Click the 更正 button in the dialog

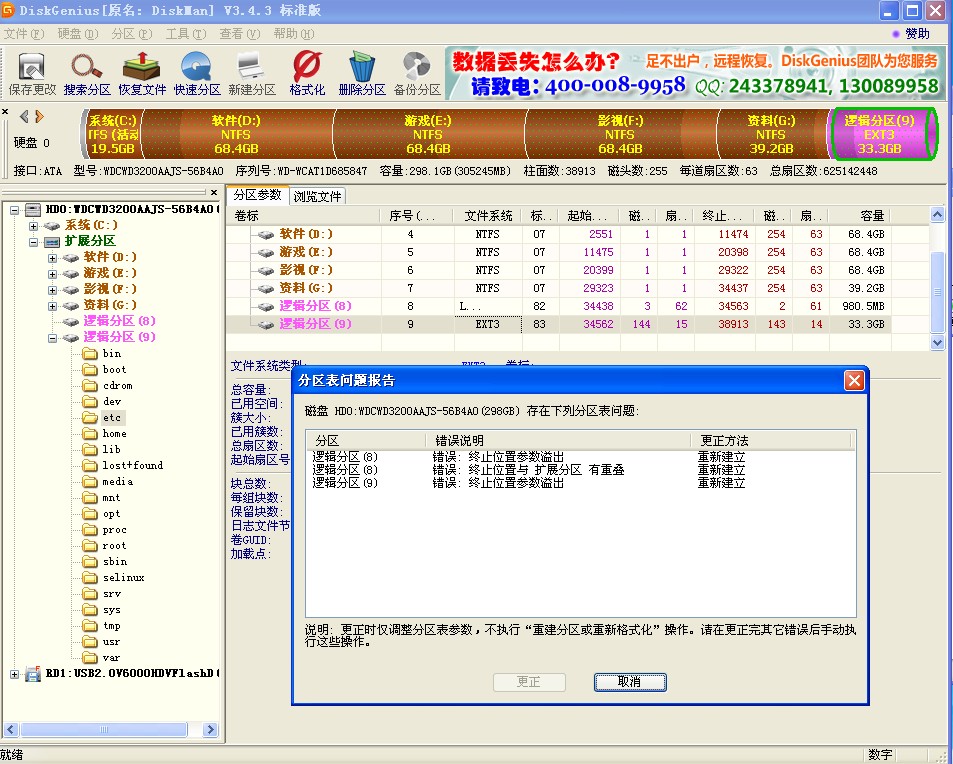pos(529,682)
